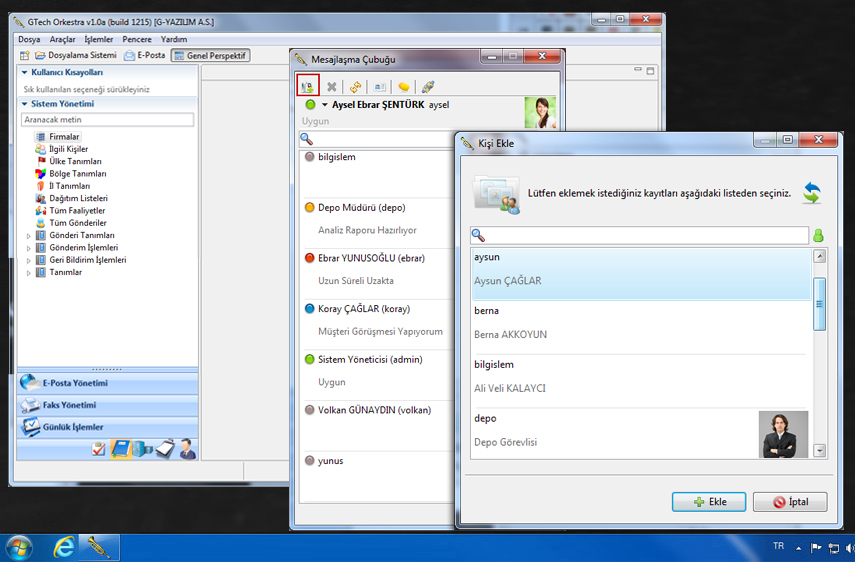This screenshot has height=562, width=855.
Task: Click the delete X icon in Mesajlaşma Çubuğu
Action: (332, 87)
